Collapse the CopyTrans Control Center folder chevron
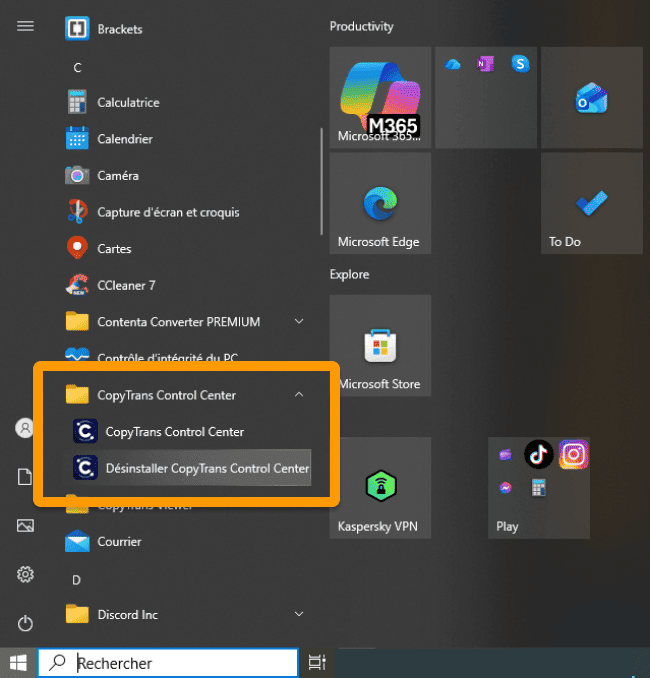Screen dimensions: 650x678 pos(299,394)
